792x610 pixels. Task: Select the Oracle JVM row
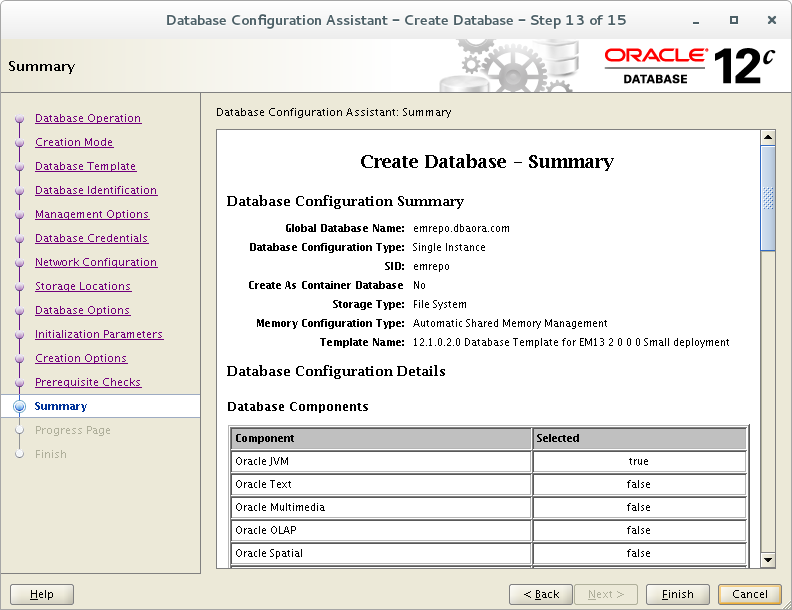pos(488,461)
